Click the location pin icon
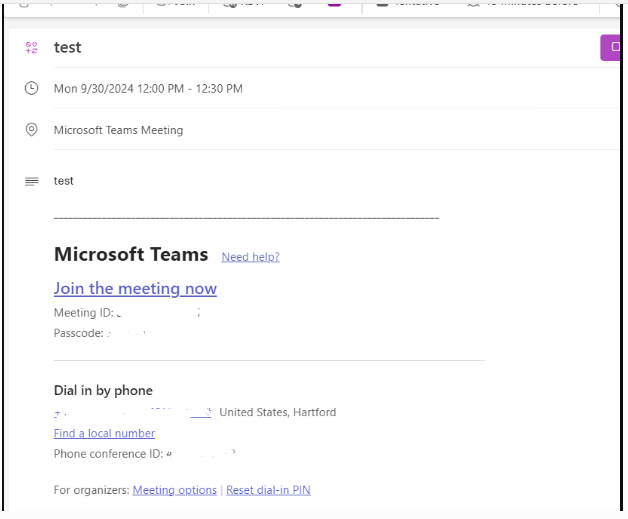This screenshot has height=519, width=628. [31, 130]
